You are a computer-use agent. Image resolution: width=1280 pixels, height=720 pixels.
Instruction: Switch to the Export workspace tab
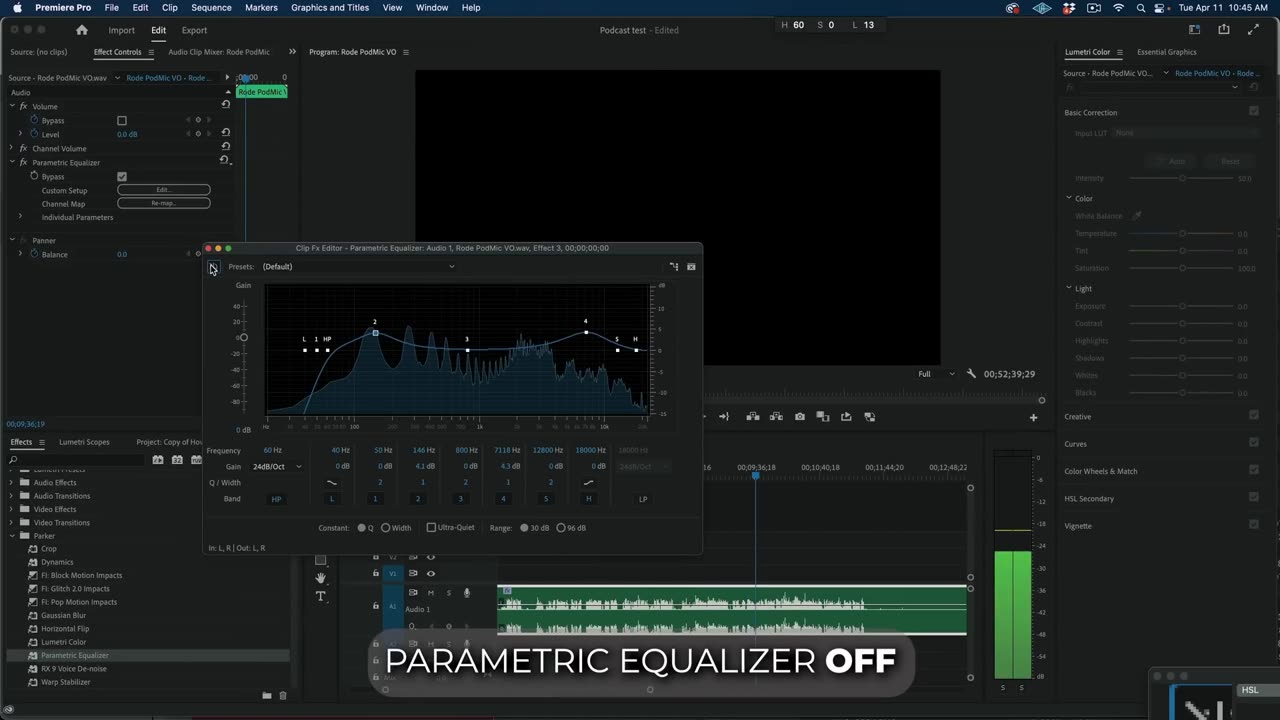coord(194,30)
